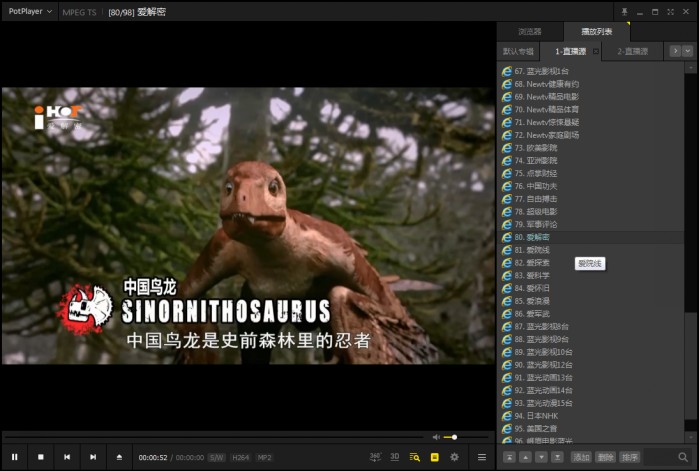The height and width of the screenshot is (471, 699).
Task: Stop the current video
Action: (x=41, y=457)
